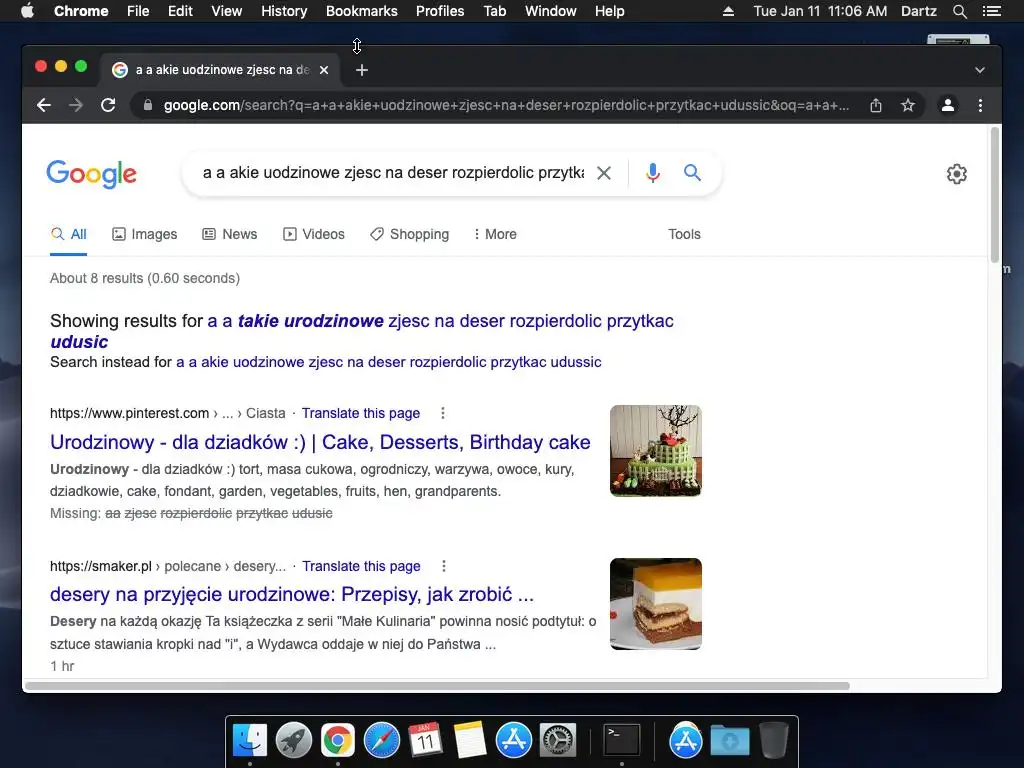Click the address bar URL
Screen dimensions: 1024x768
tap(506, 105)
